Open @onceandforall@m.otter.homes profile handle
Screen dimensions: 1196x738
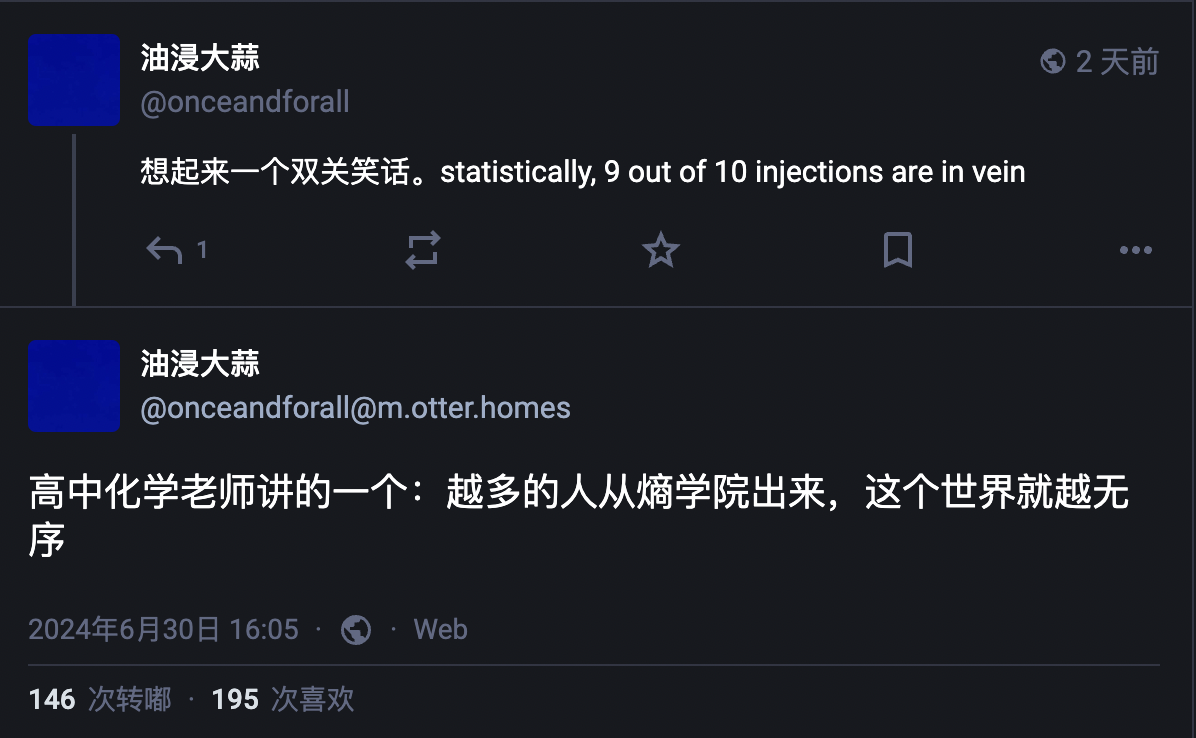(355, 408)
